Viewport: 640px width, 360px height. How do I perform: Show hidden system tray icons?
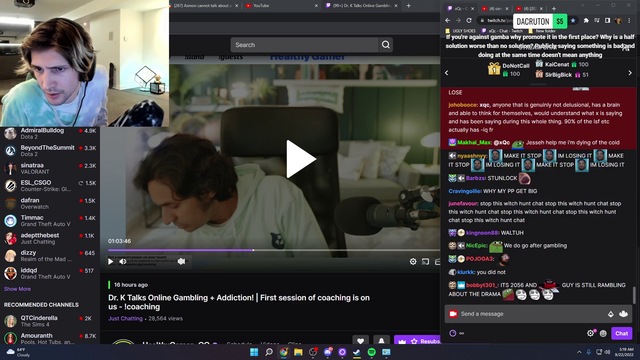pyautogui.click(x=579, y=352)
